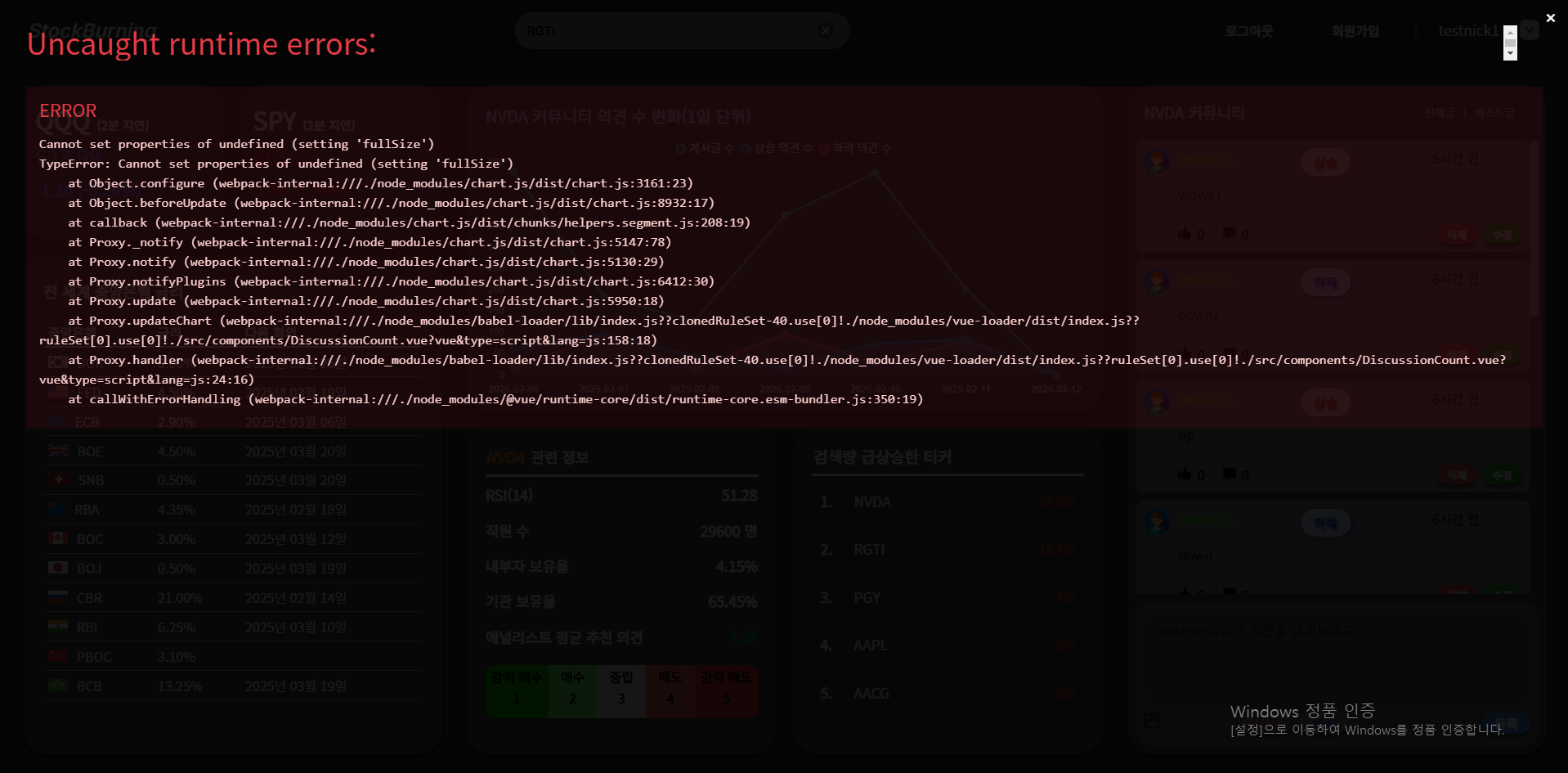The width and height of the screenshot is (1568, 773).
Task: Open the StockBurning logo home link
Action: [92, 31]
